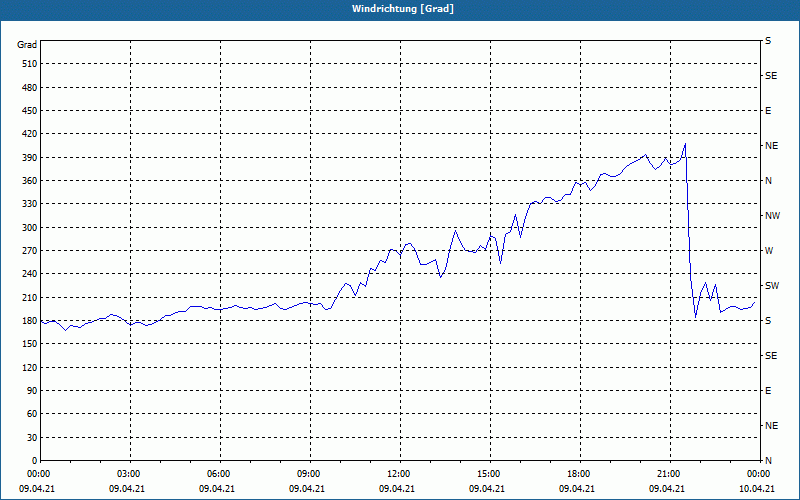Select the 18:00 time axis label

click(x=580, y=474)
